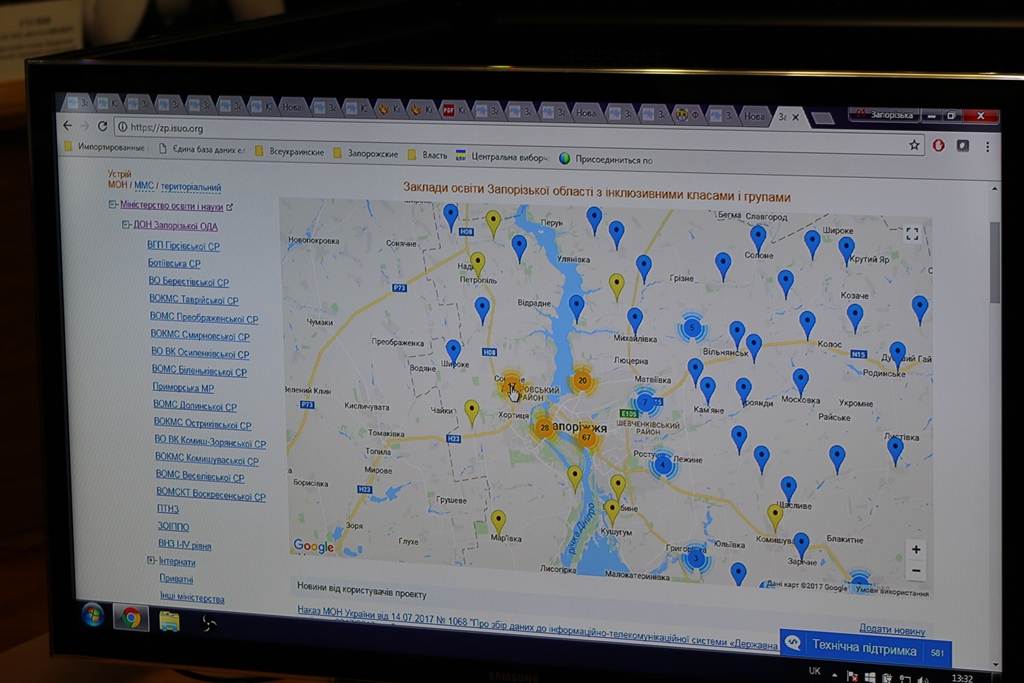Click the browser Back arrow

pyautogui.click(x=68, y=125)
